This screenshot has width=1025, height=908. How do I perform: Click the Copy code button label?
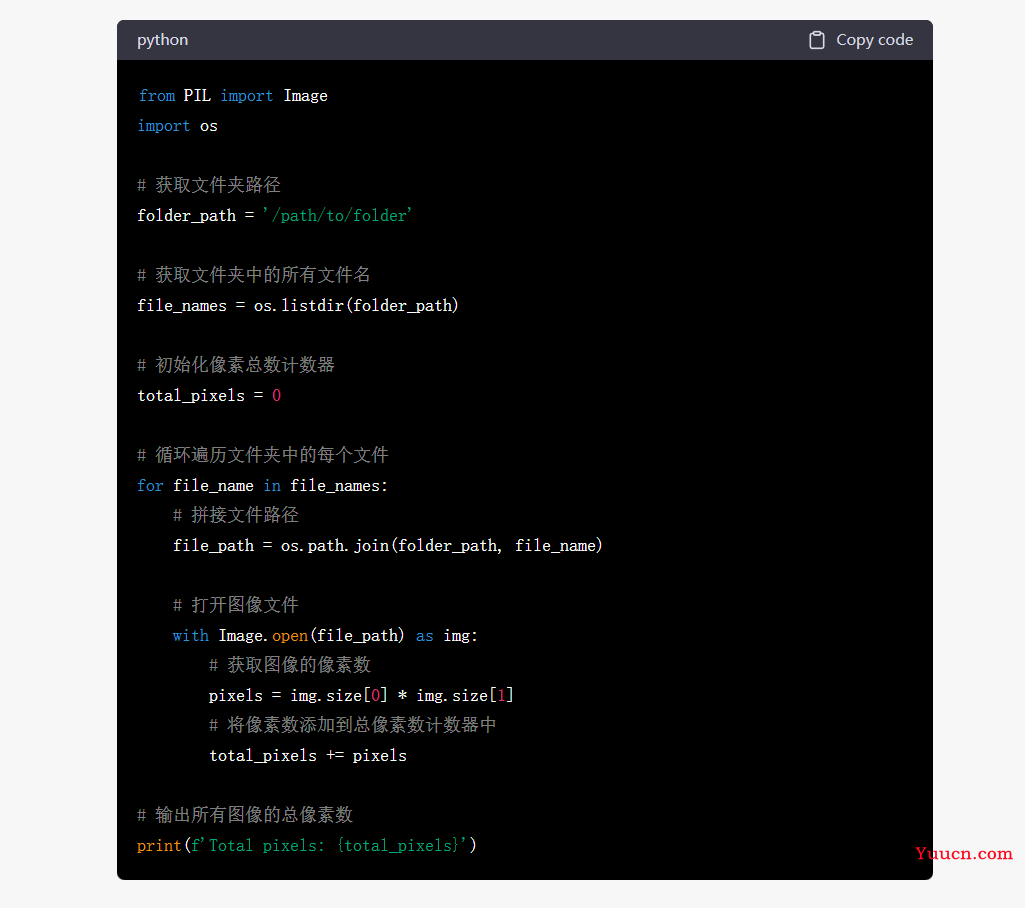pyautogui.click(x=874, y=40)
